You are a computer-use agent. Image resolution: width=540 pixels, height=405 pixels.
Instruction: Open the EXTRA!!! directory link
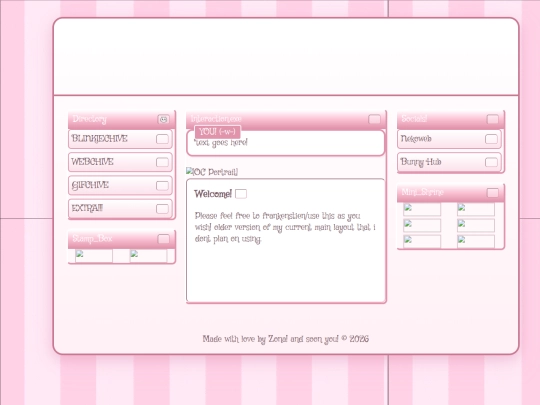tap(120, 209)
